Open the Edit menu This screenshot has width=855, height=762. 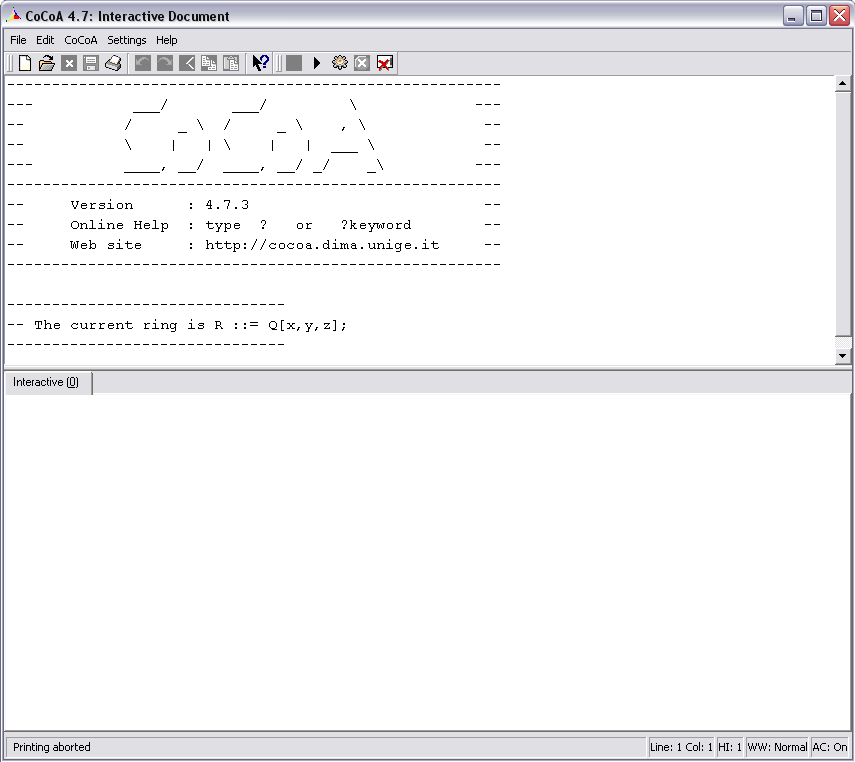point(45,40)
